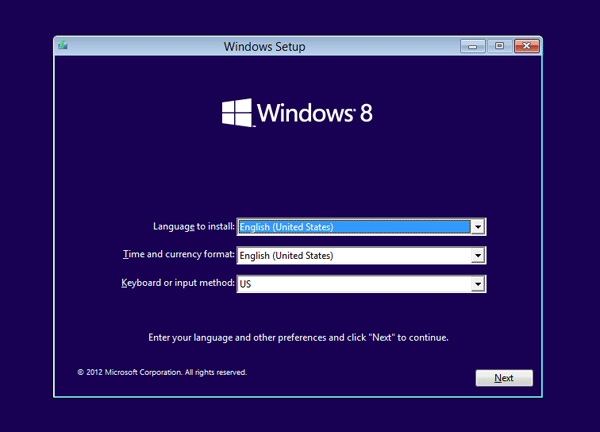
Task: Click the "Language to install" label
Action: tap(194, 227)
